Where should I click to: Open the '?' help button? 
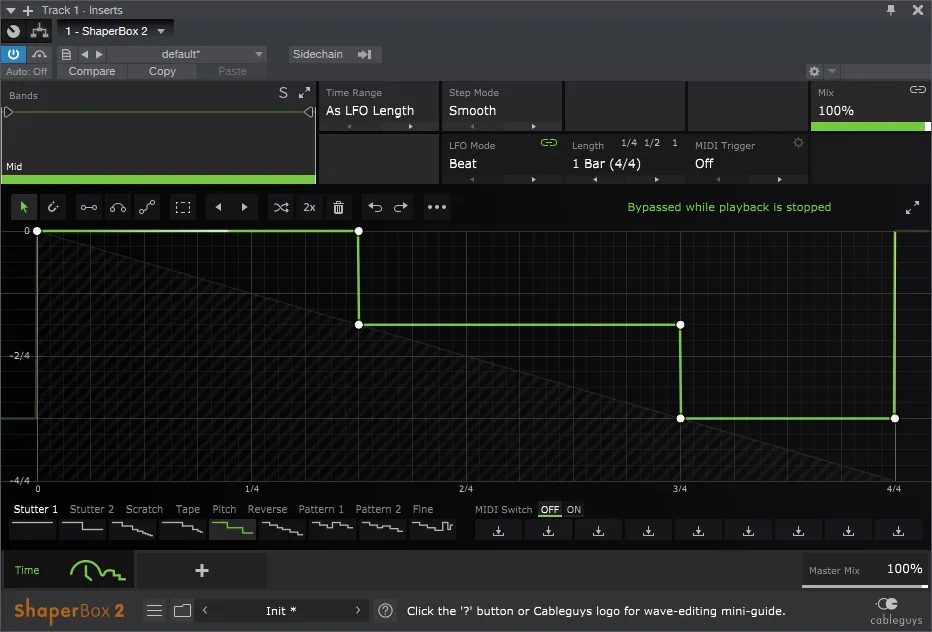pyautogui.click(x=385, y=611)
